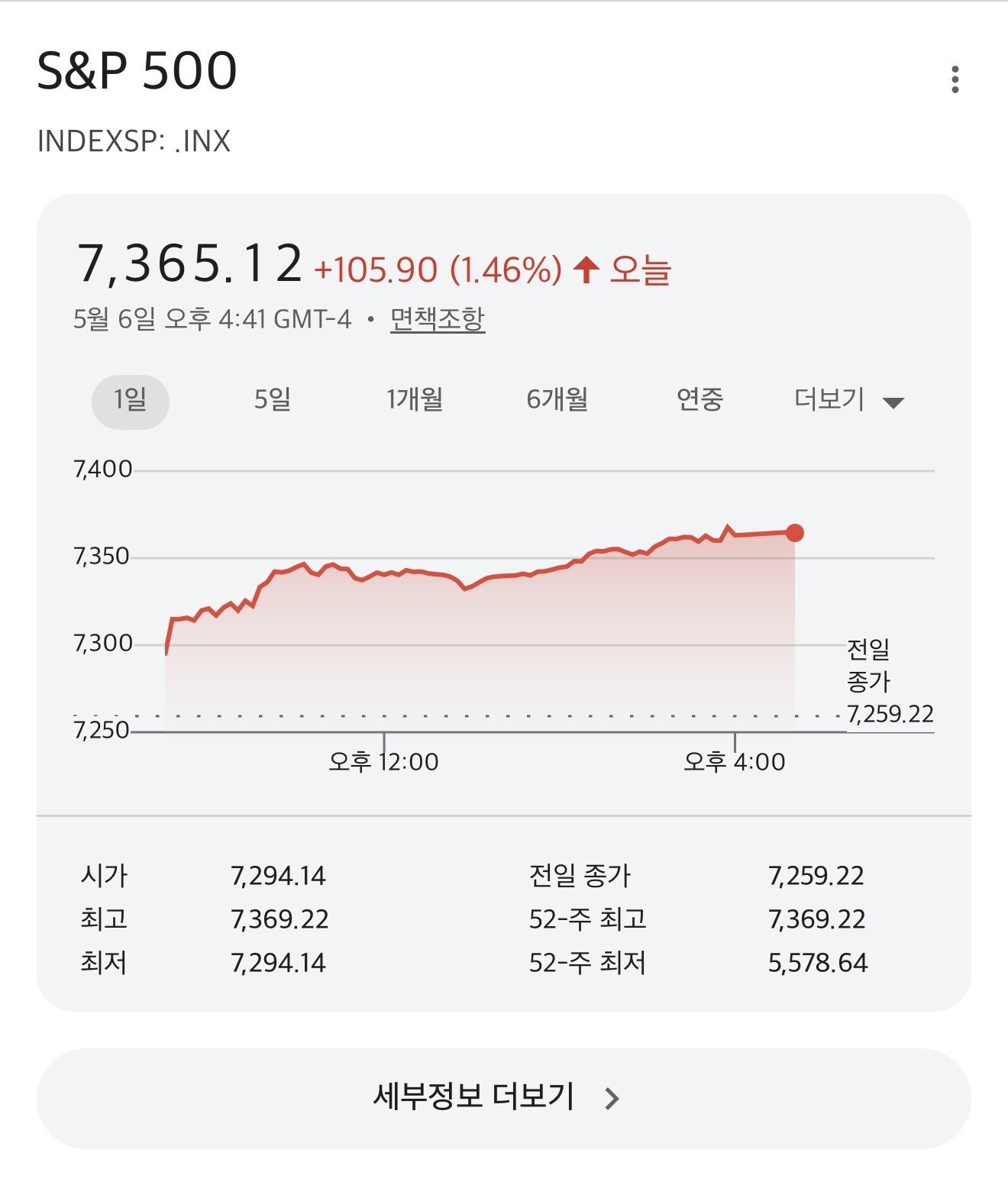
Task: Click the 전일 종가 7,259.22 chart label
Action: tap(890, 682)
